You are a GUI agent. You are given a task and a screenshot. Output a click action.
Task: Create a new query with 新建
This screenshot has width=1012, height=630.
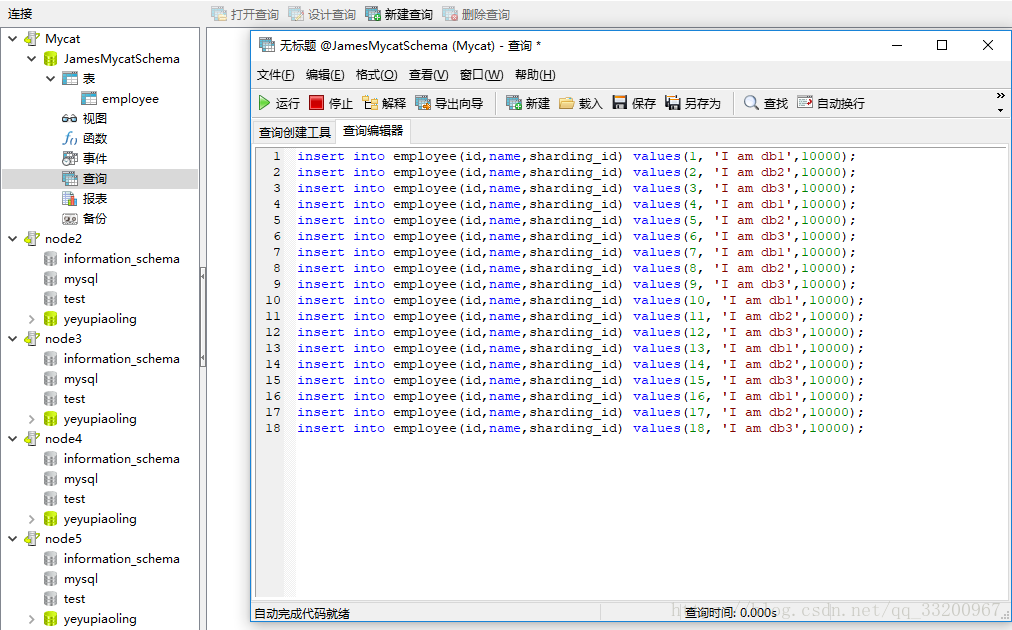(528, 103)
